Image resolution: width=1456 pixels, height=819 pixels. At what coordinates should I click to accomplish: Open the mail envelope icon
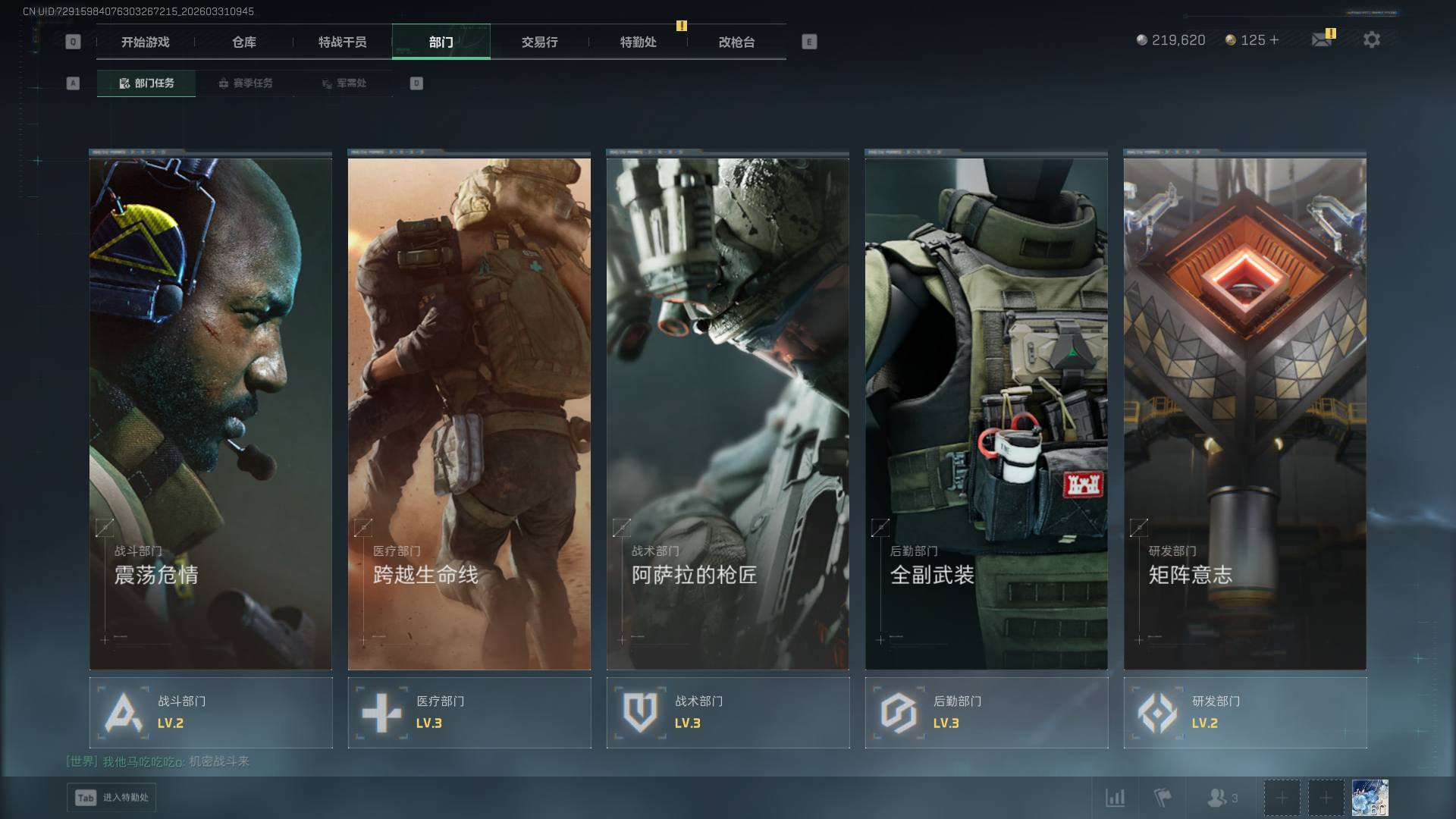(1321, 40)
